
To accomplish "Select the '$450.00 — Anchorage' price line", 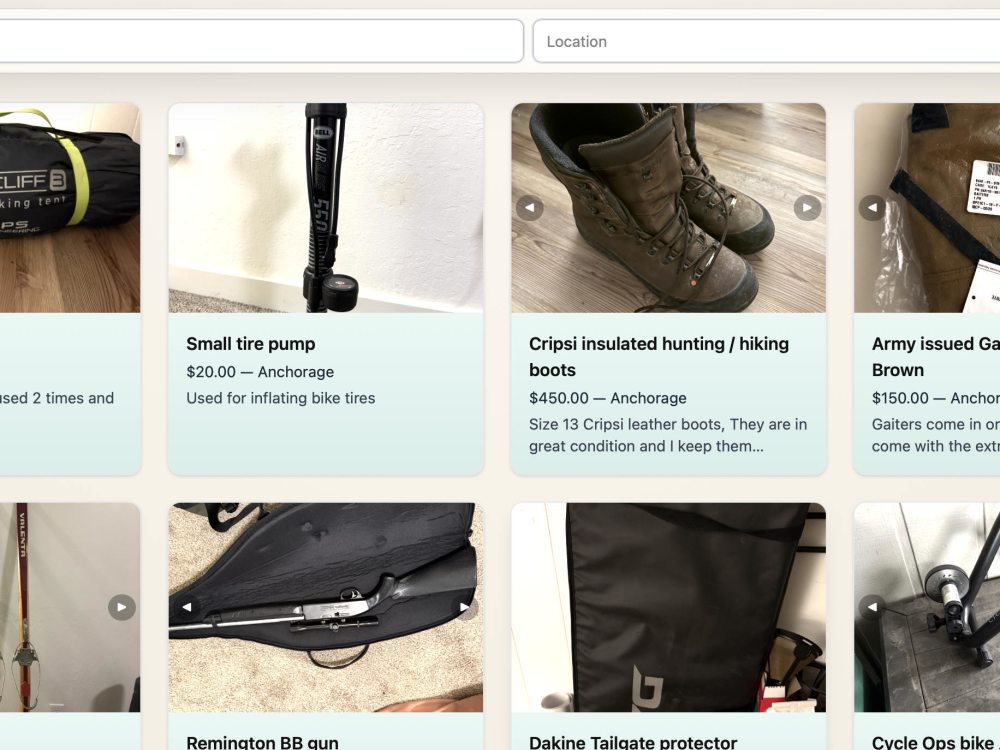I will point(608,398).
